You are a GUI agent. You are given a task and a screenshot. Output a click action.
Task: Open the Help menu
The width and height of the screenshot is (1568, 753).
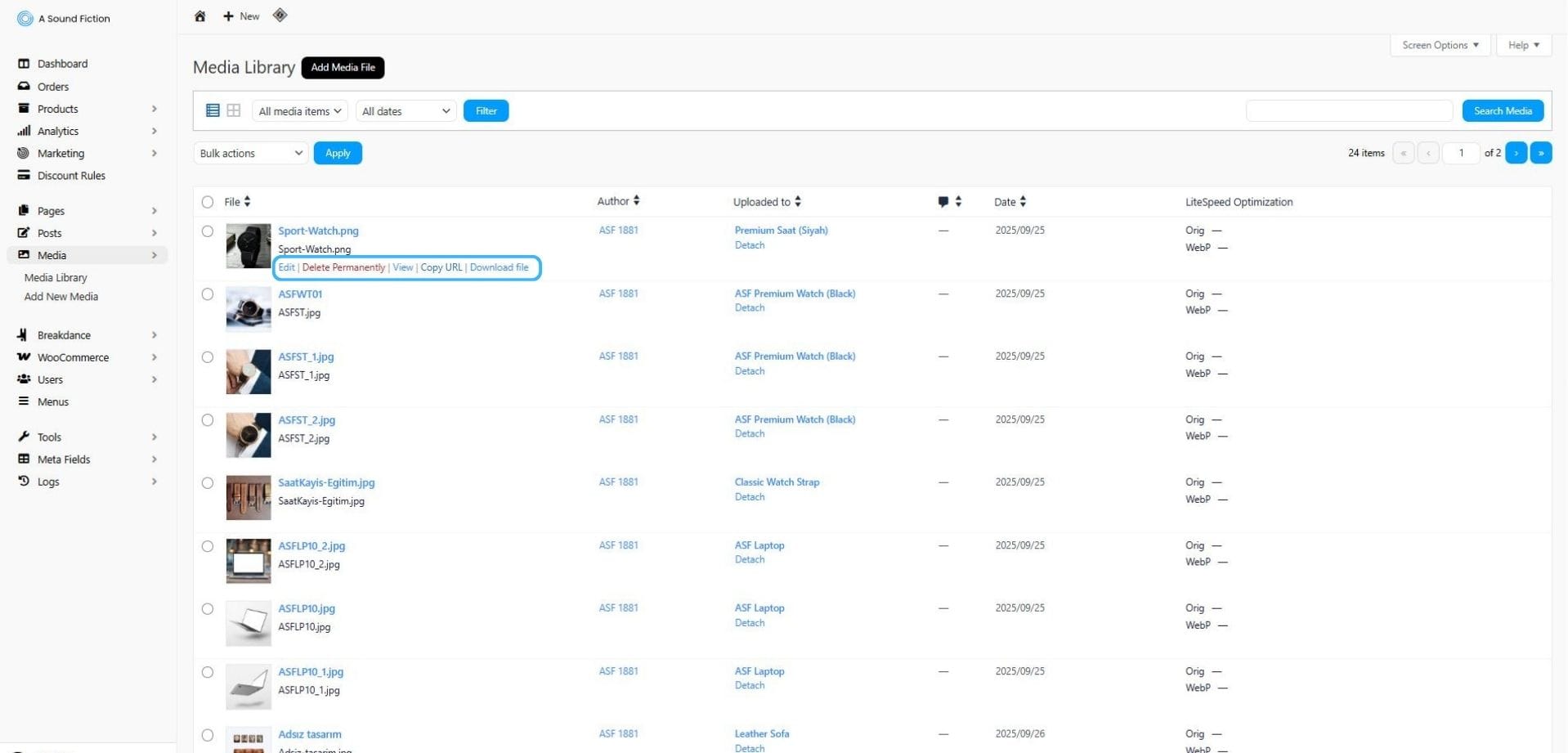coord(1522,45)
